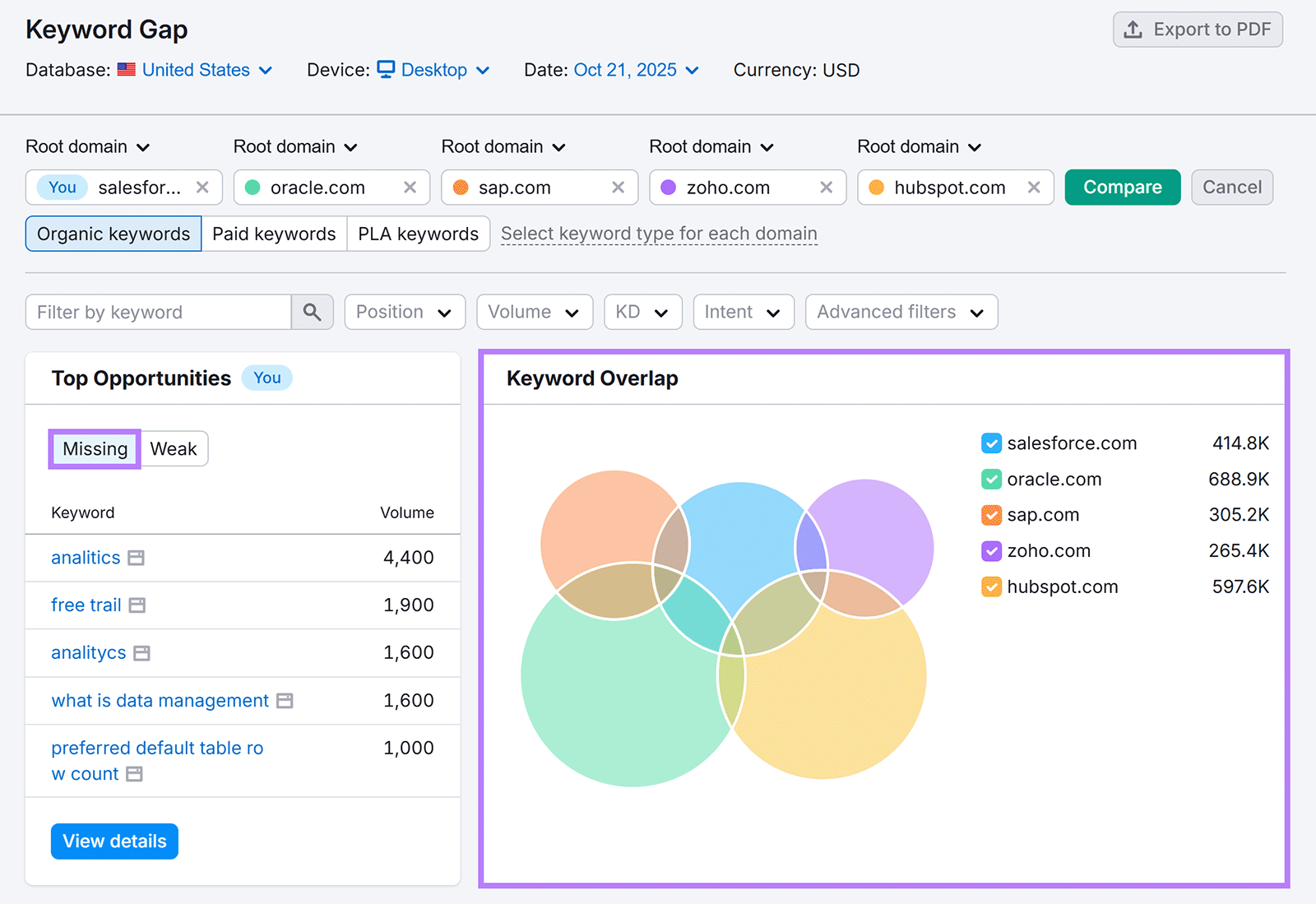This screenshot has width=1316, height=904.
Task: Click the search icon in the keyword filter
Action: (x=312, y=312)
